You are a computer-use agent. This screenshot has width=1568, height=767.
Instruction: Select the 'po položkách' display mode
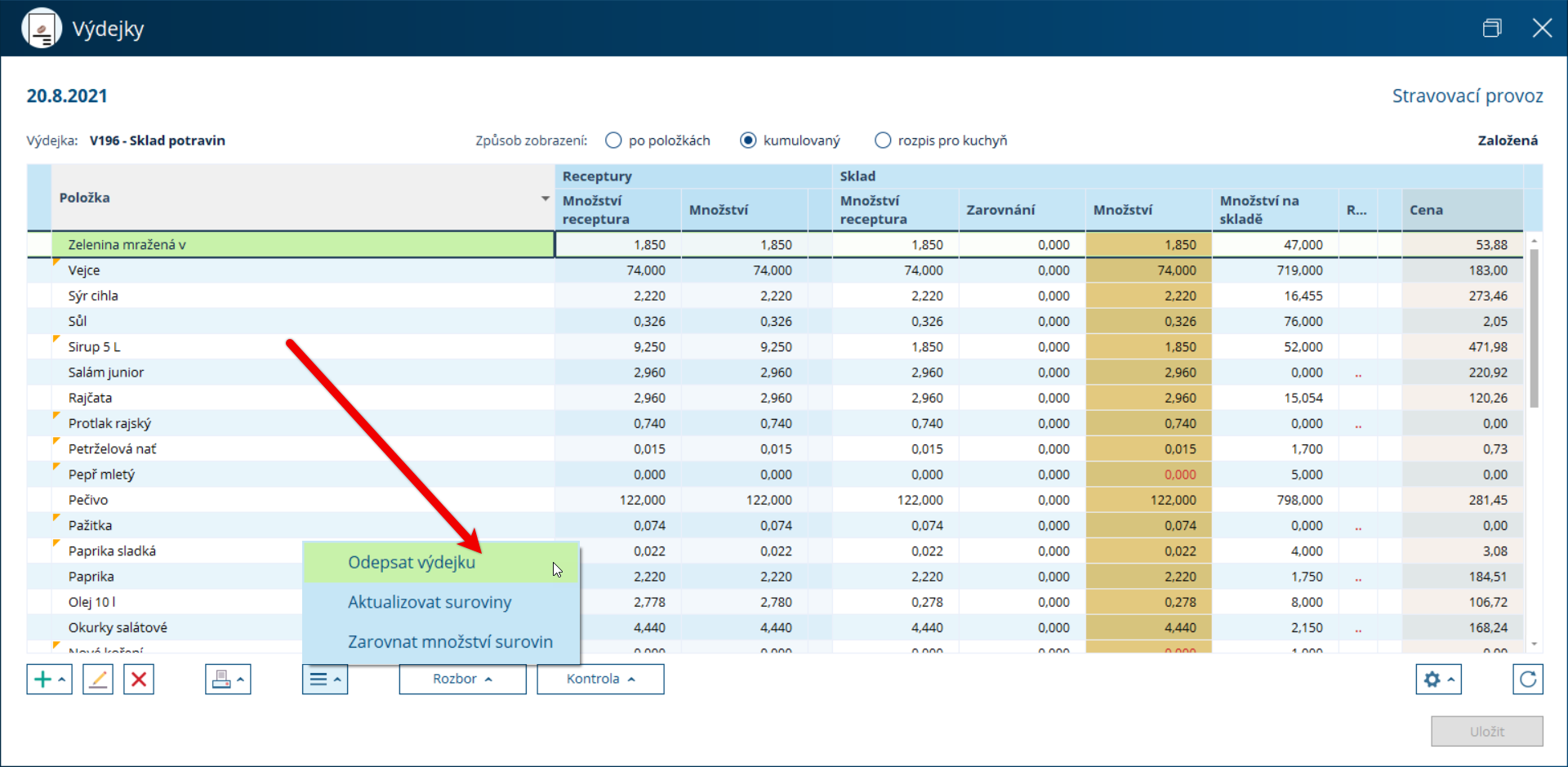[614, 140]
